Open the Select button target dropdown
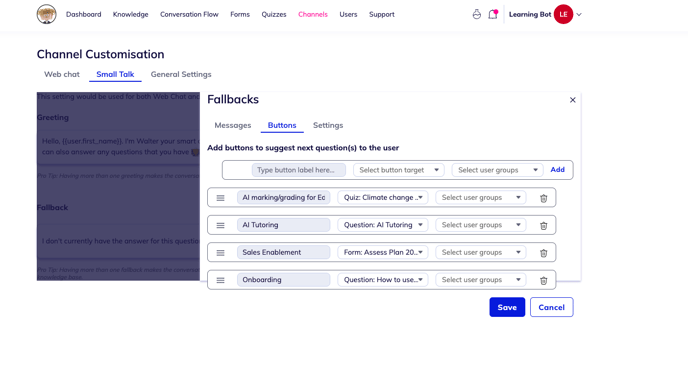 click(x=398, y=170)
